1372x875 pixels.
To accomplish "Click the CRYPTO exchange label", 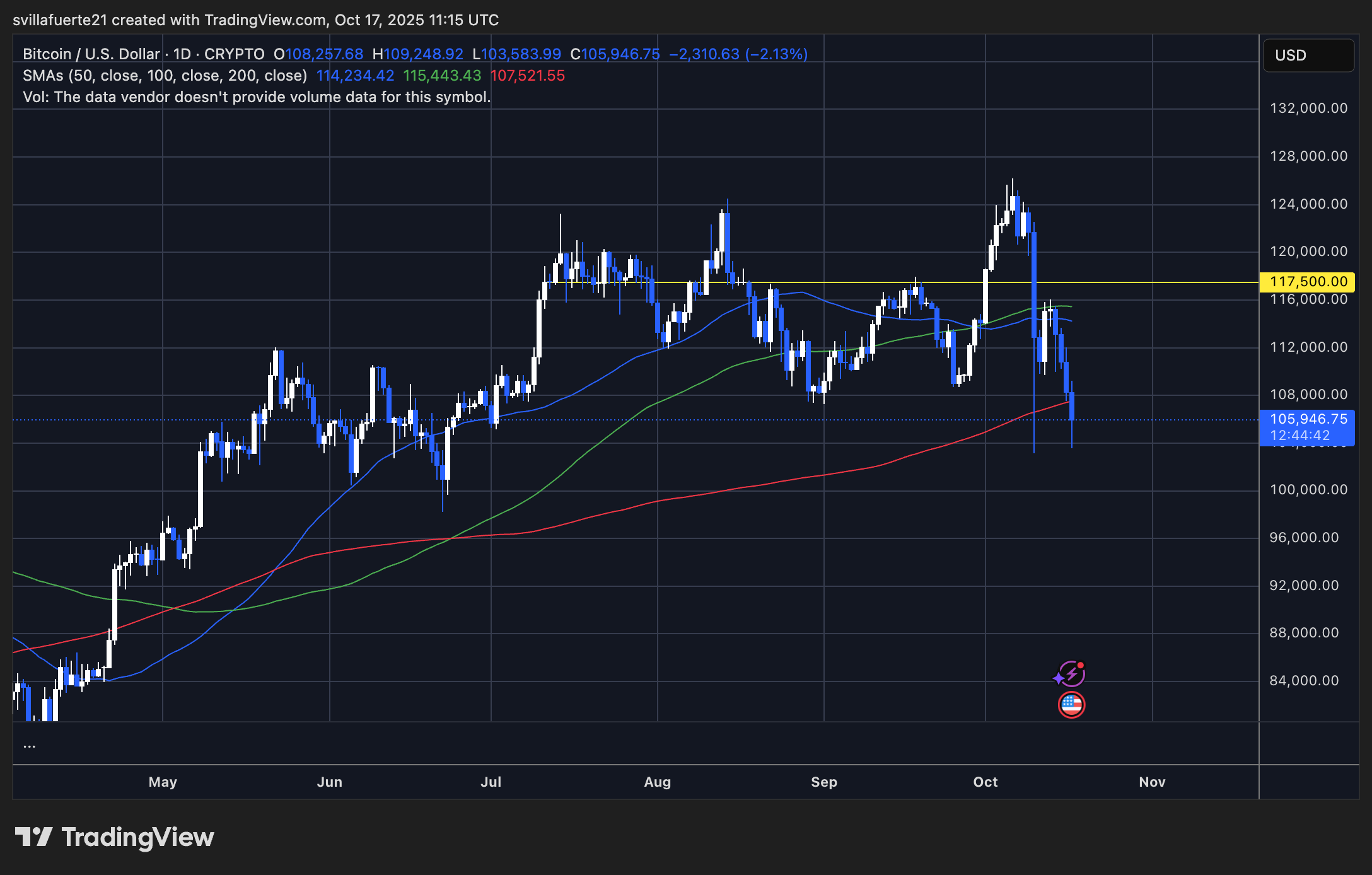I will (x=235, y=54).
